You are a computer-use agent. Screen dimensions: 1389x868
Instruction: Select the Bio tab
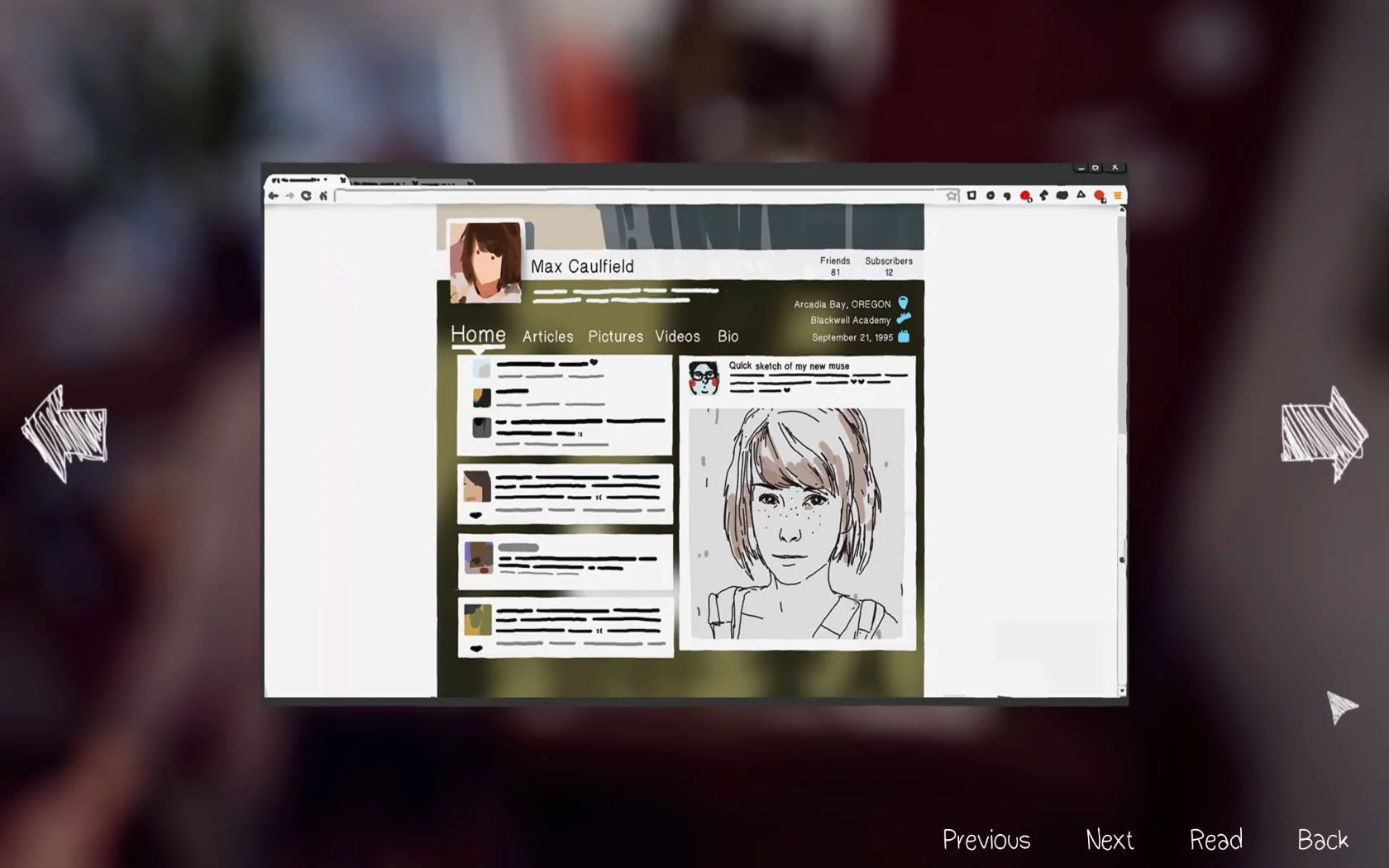[728, 336]
